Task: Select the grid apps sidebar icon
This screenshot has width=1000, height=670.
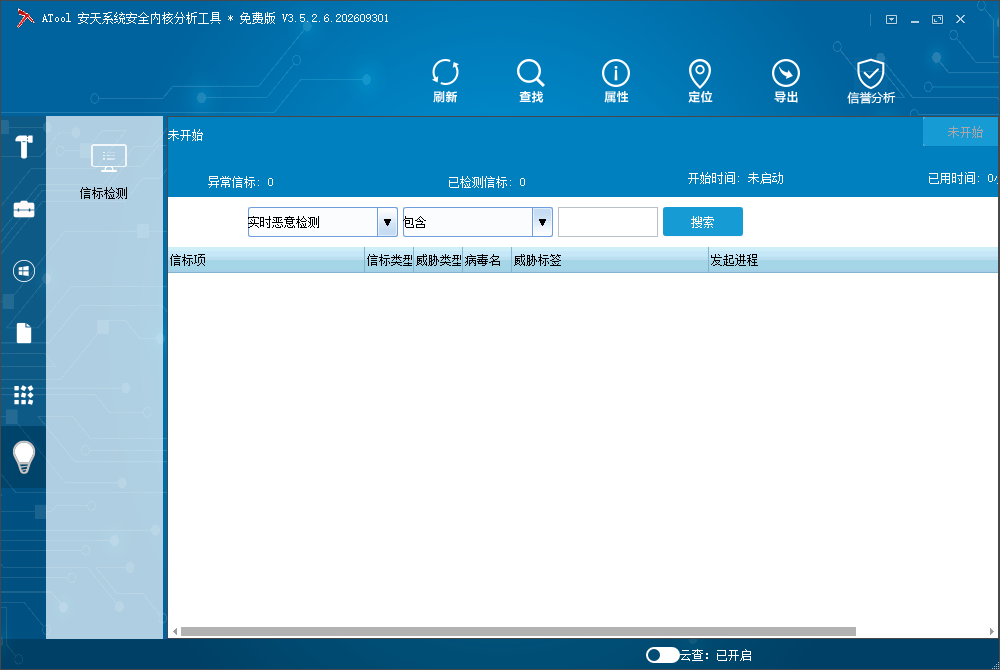Action: click(24, 395)
